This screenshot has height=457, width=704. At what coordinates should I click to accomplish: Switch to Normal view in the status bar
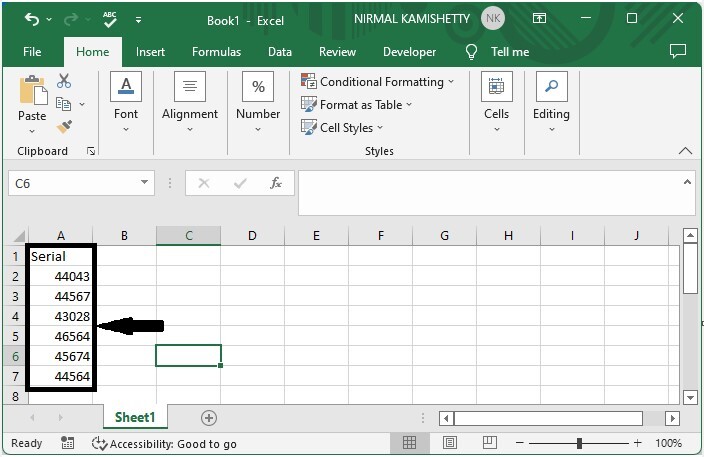(410, 443)
